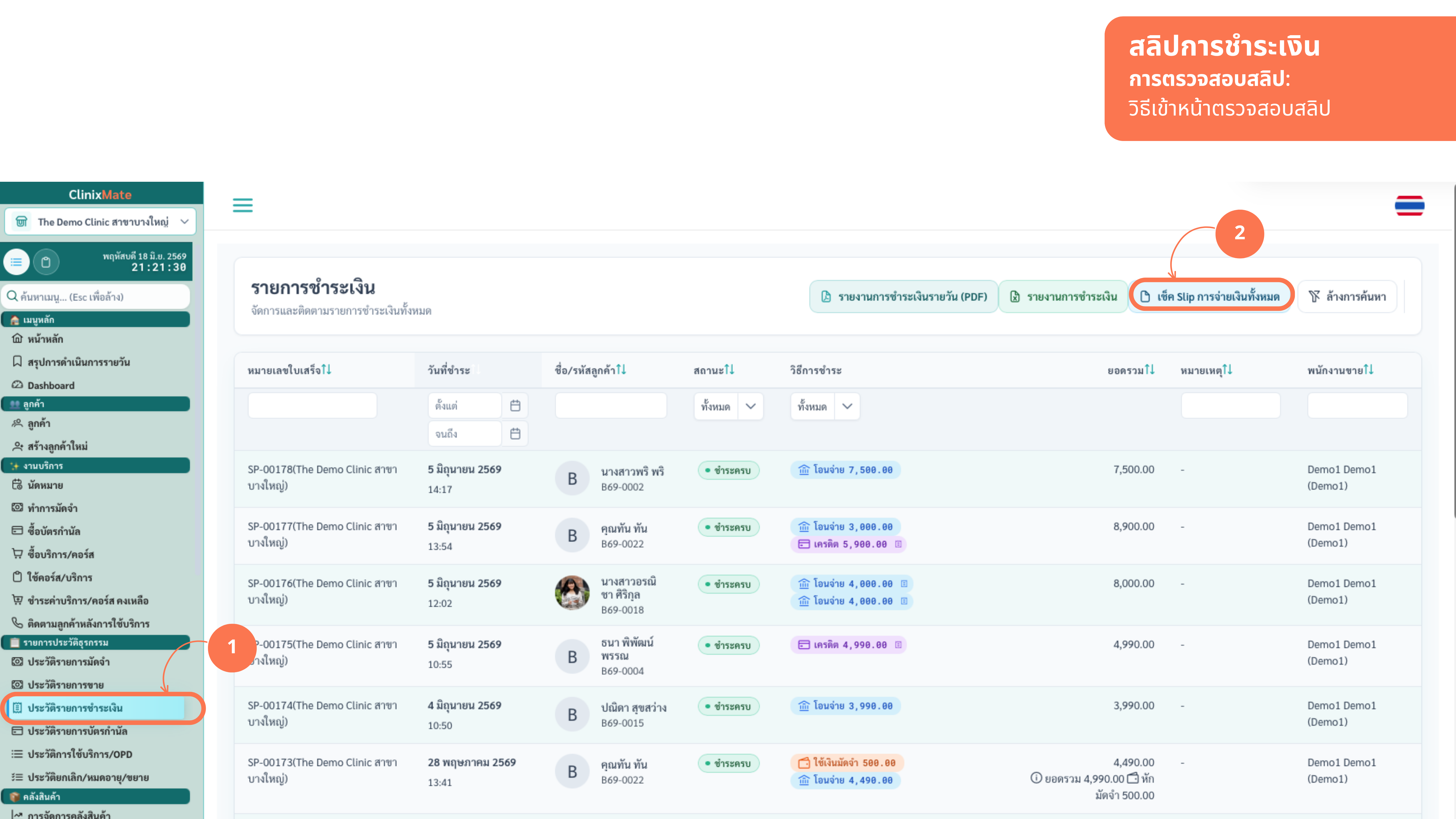This screenshot has height=819, width=1456.
Task: Sort by ยอดรวม column arrows
Action: [x=1150, y=370]
